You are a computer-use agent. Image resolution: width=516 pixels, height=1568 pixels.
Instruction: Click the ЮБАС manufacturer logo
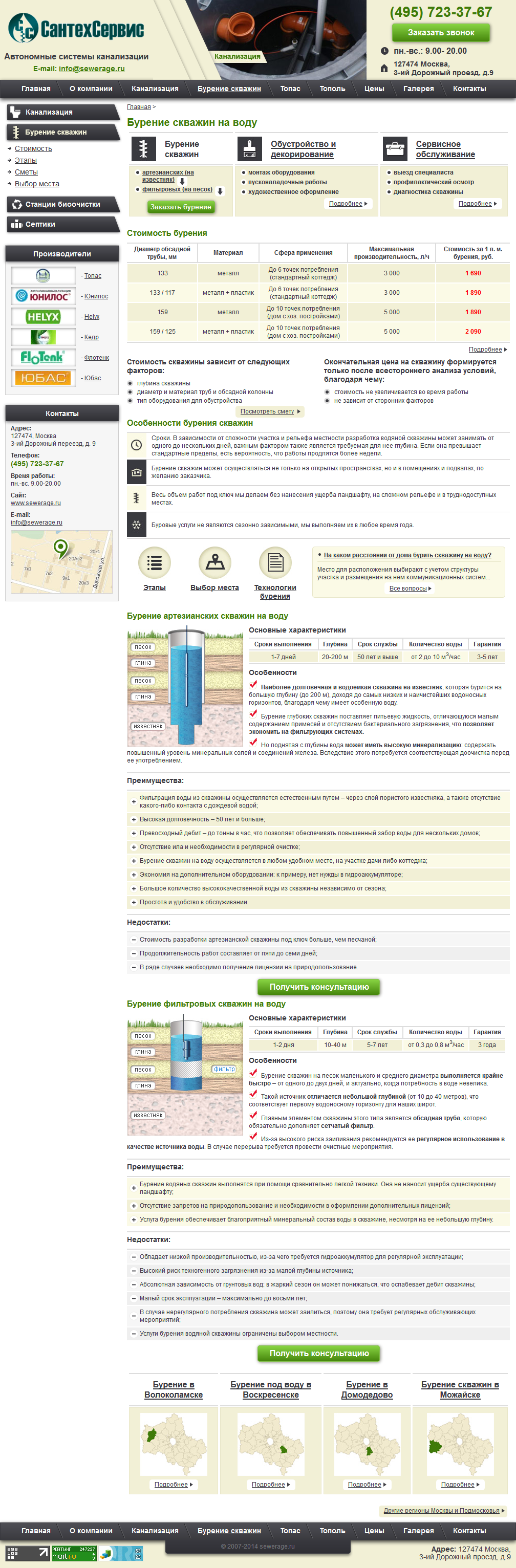(42, 378)
